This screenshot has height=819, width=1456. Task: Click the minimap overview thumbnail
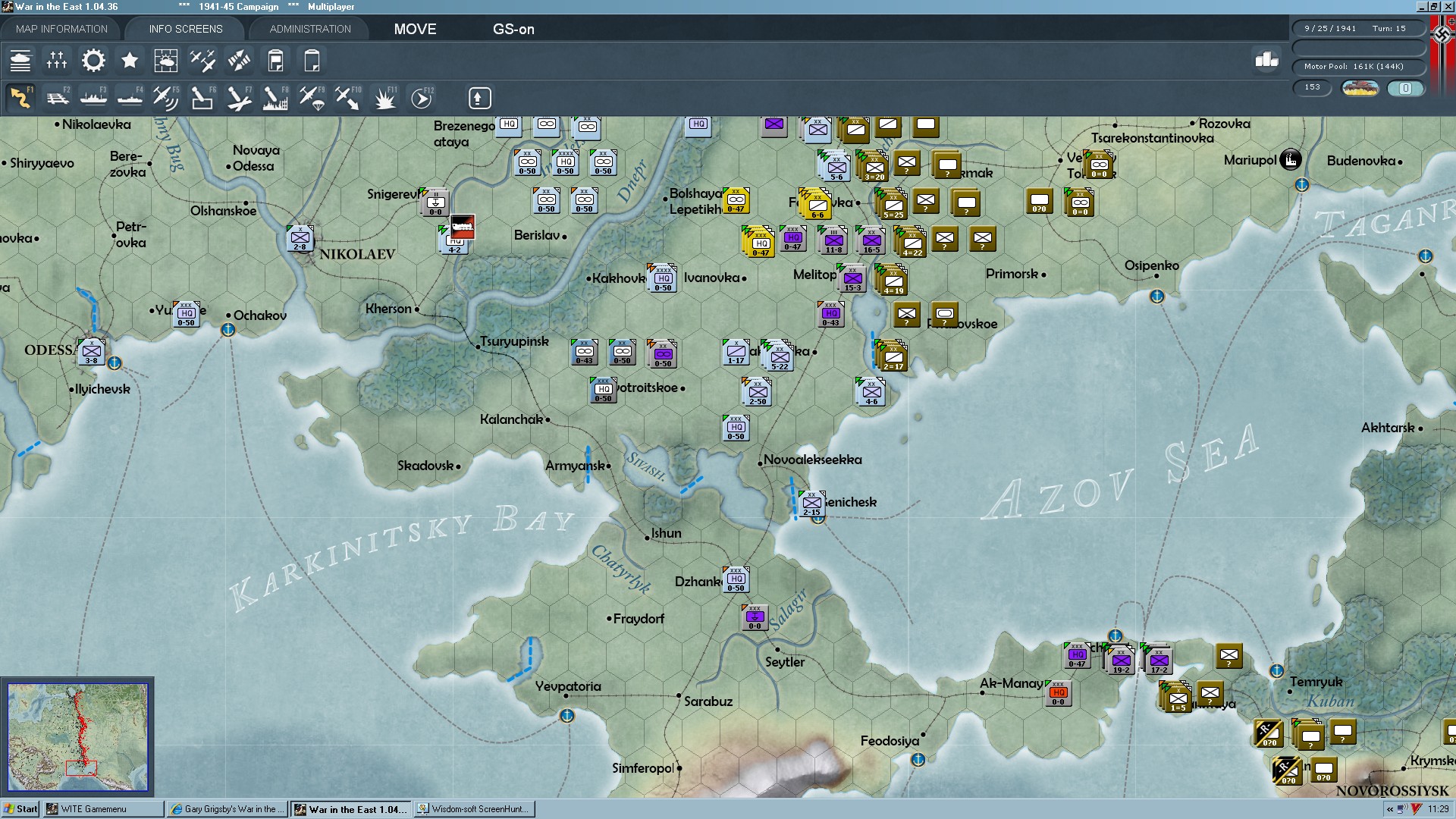pos(78,736)
